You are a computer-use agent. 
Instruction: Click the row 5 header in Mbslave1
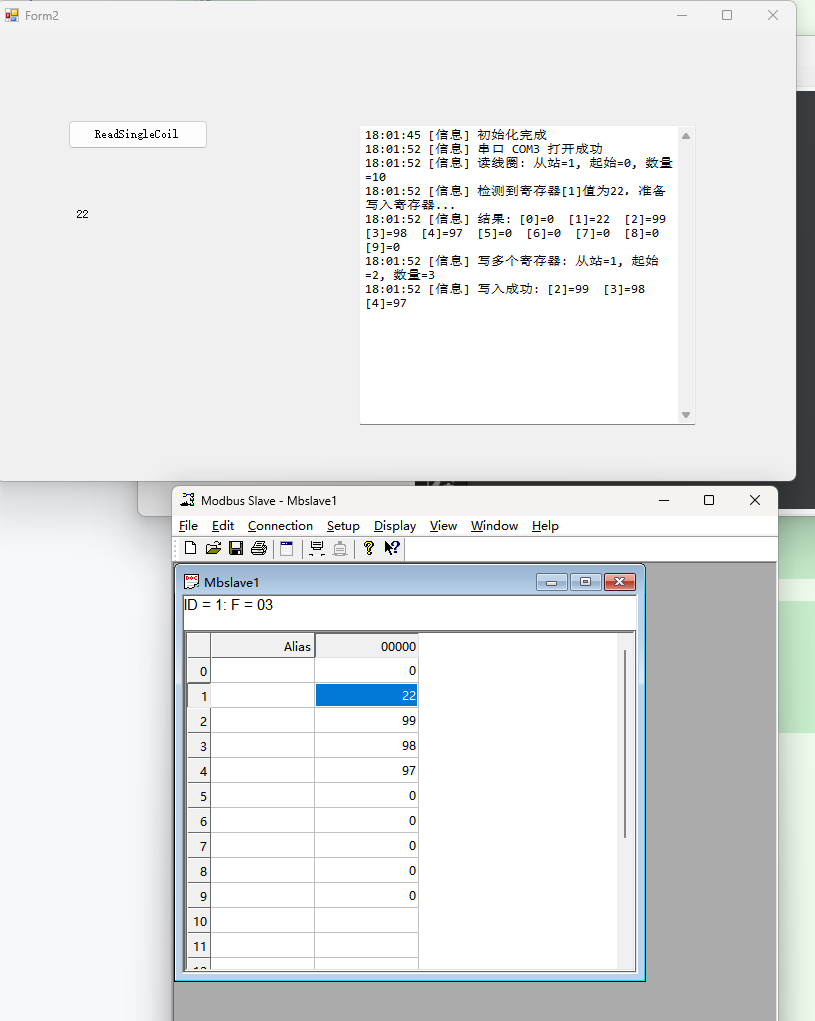tap(199, 796)
